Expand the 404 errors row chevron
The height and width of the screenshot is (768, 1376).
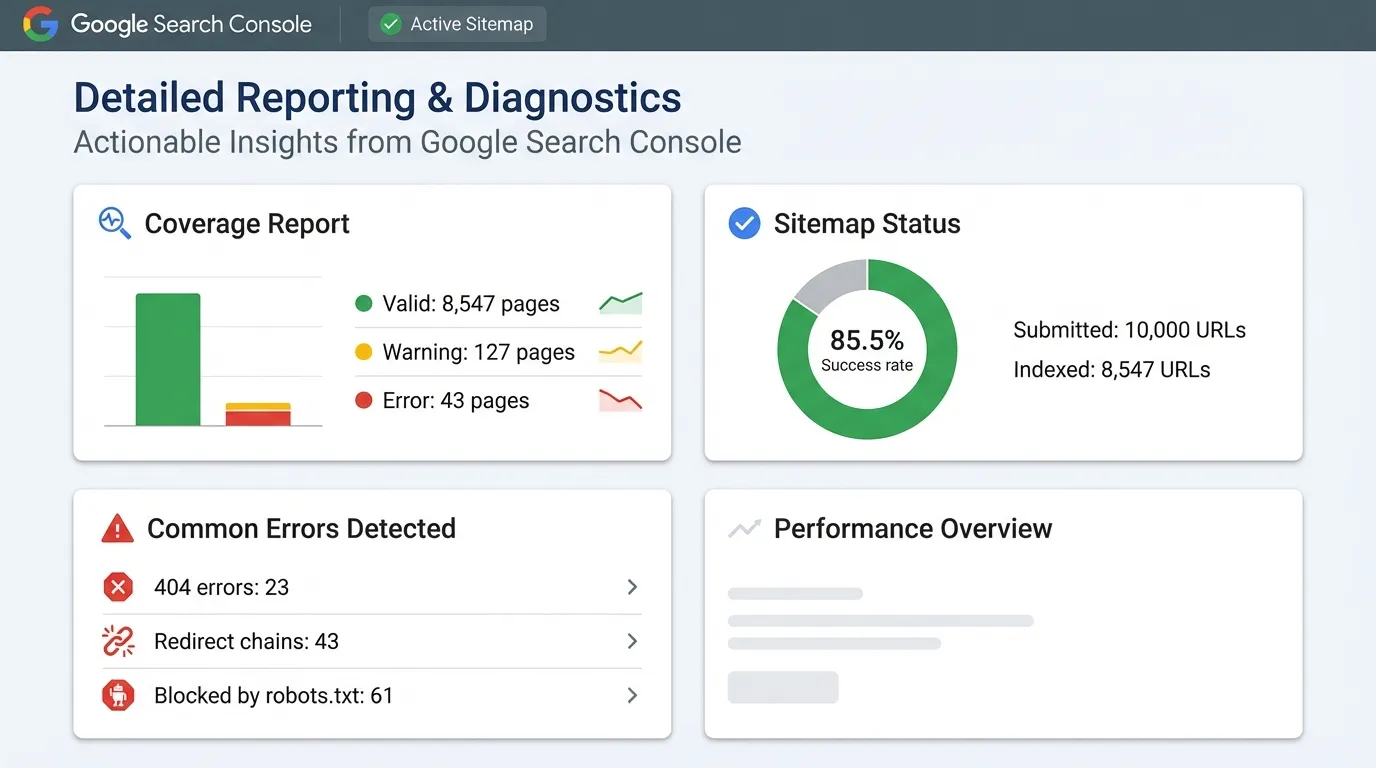(632, 587)
